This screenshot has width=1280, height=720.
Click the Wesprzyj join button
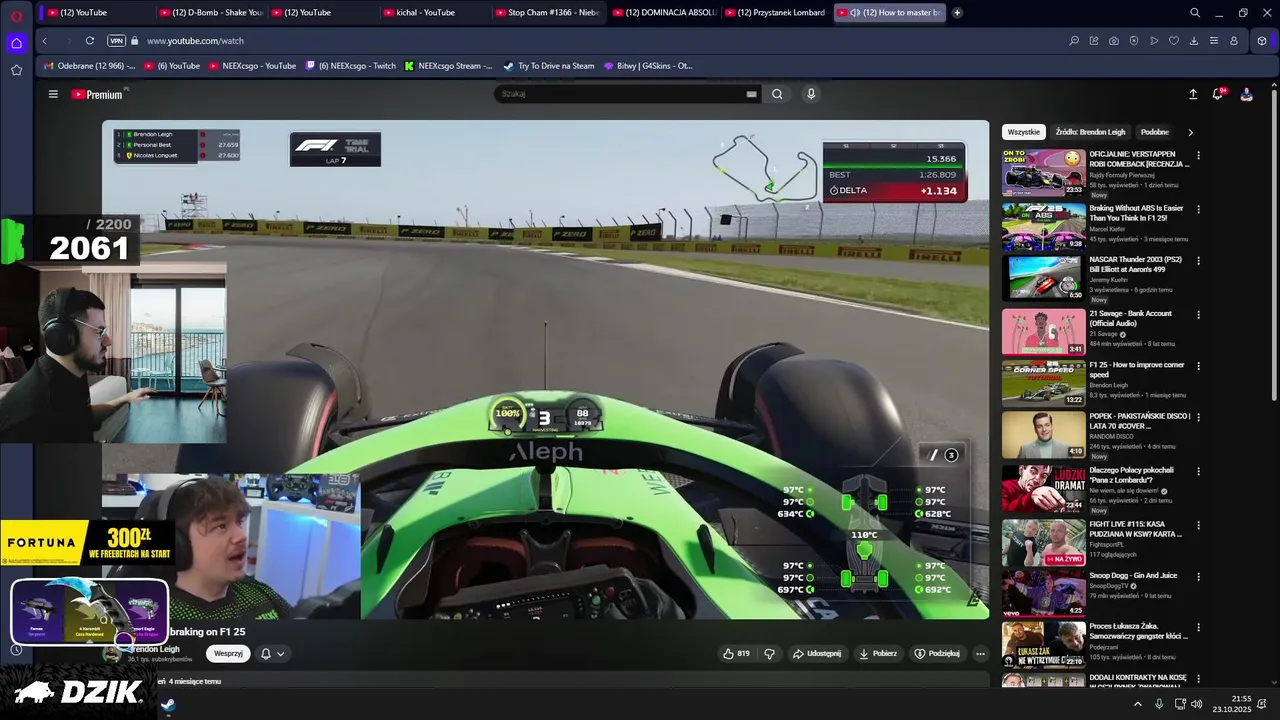point(228,654)
